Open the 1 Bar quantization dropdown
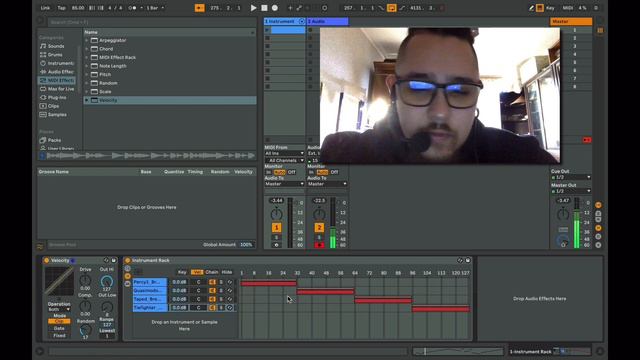 (x=155, y=8)
